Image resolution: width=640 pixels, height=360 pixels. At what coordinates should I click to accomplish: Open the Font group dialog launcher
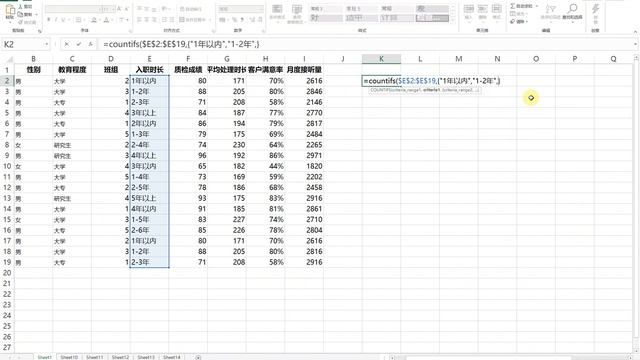click(130, 31)
